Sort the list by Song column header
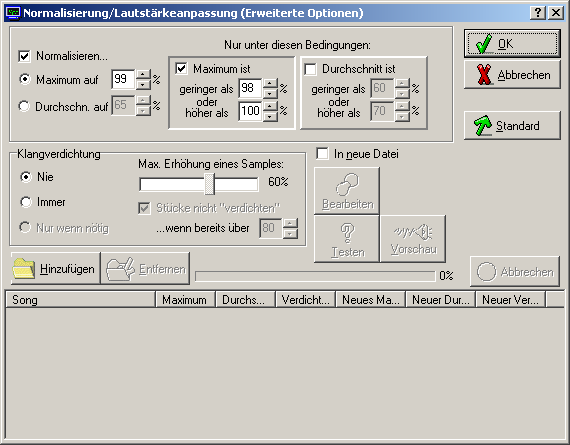Screen dimensions: 570x445 80,300
